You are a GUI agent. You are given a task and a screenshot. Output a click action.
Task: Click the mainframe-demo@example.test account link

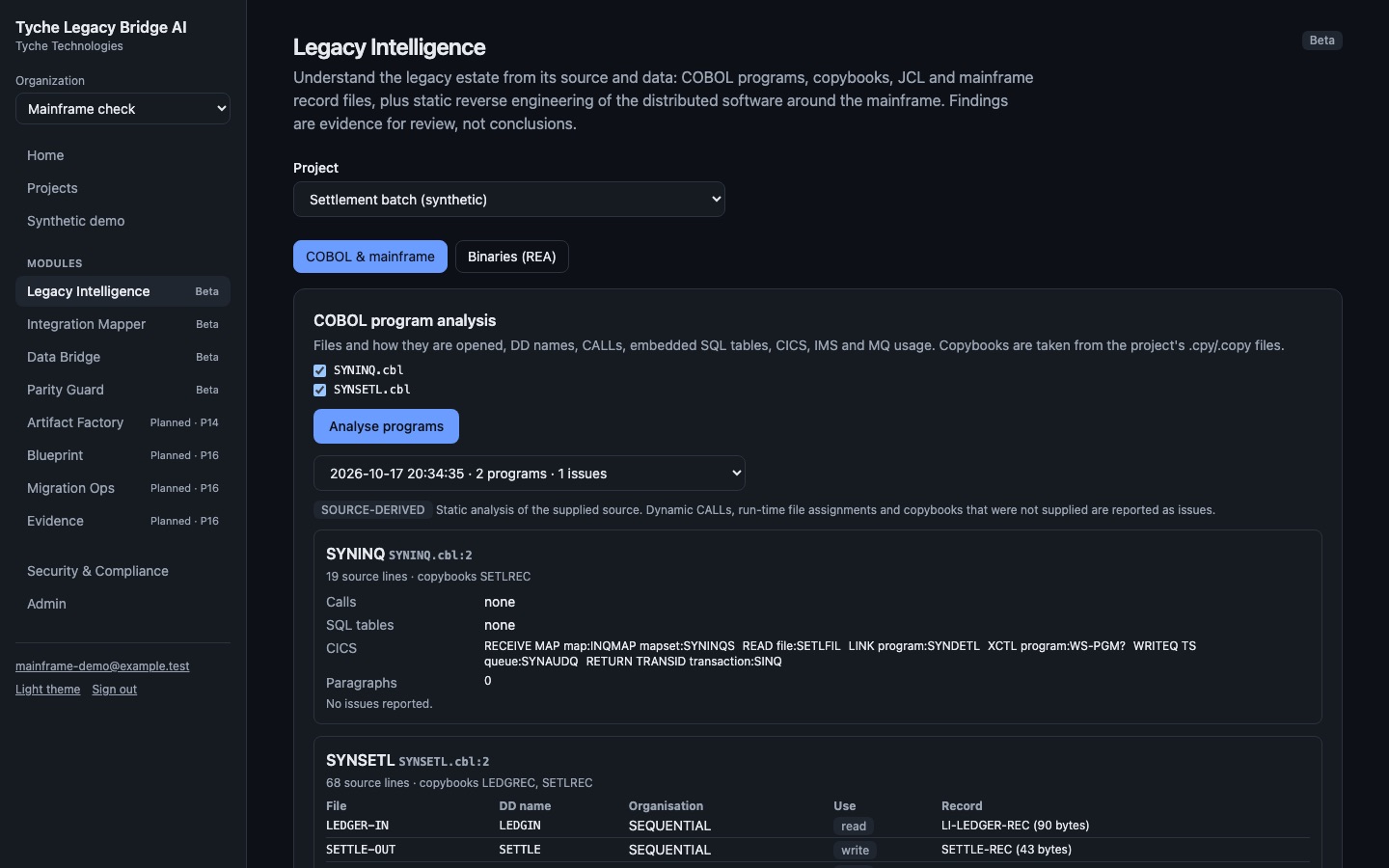click(102, 666)
